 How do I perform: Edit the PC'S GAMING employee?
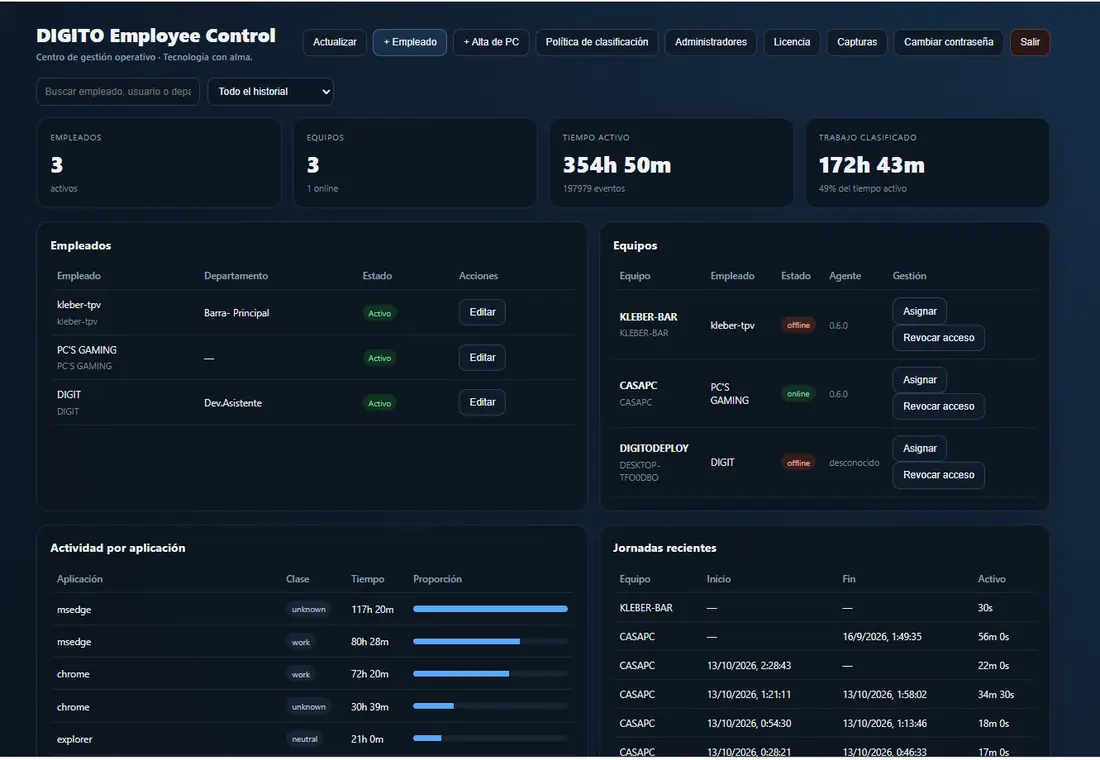[x=482, y=357]
